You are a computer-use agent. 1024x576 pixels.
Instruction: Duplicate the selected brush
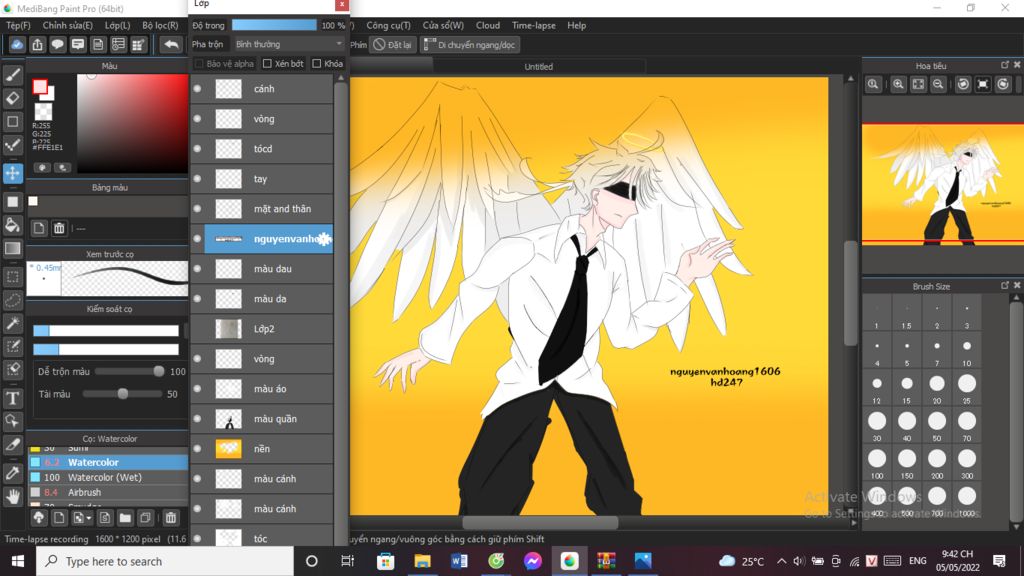pyautogui.click(x=145, y=518)
